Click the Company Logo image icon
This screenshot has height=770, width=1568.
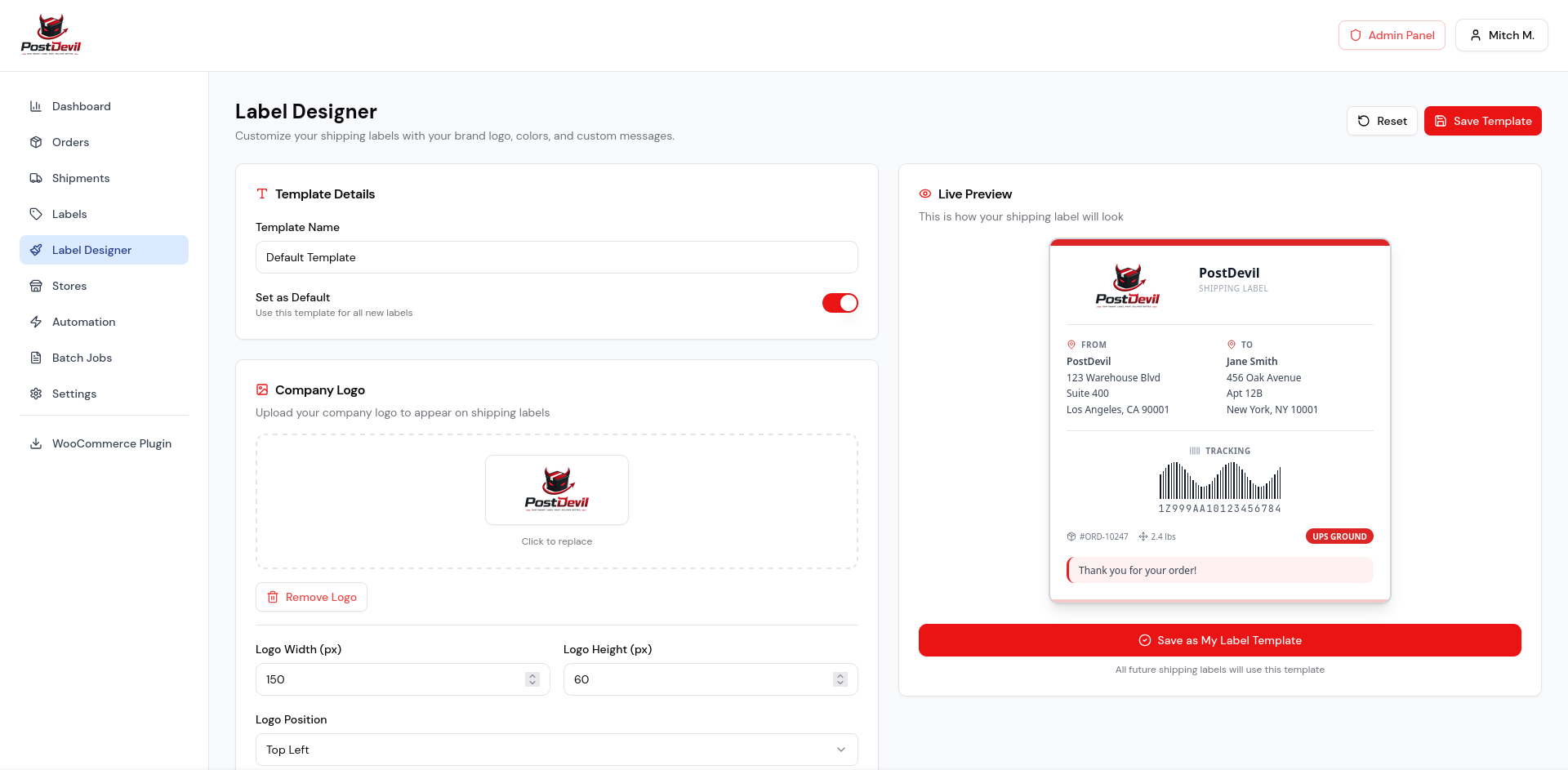262,389
